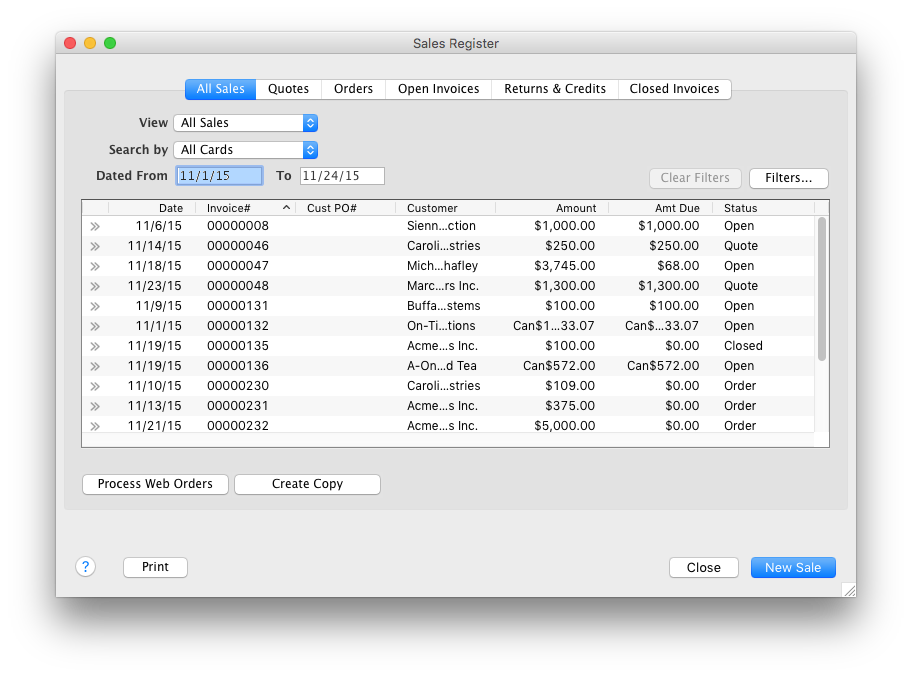Sort by the Customer column header

[x=446, y=208]
